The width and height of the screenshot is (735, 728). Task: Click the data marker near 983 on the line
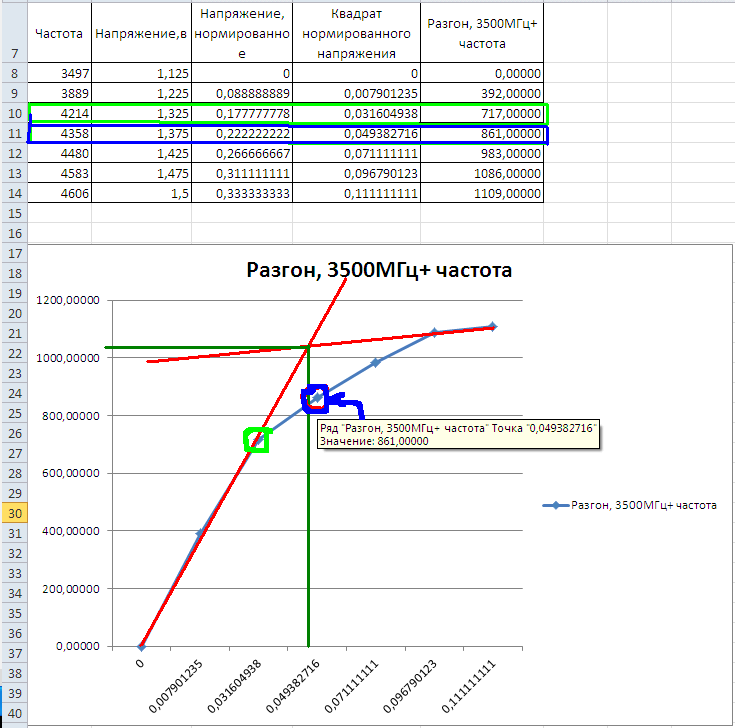point(375,362)
